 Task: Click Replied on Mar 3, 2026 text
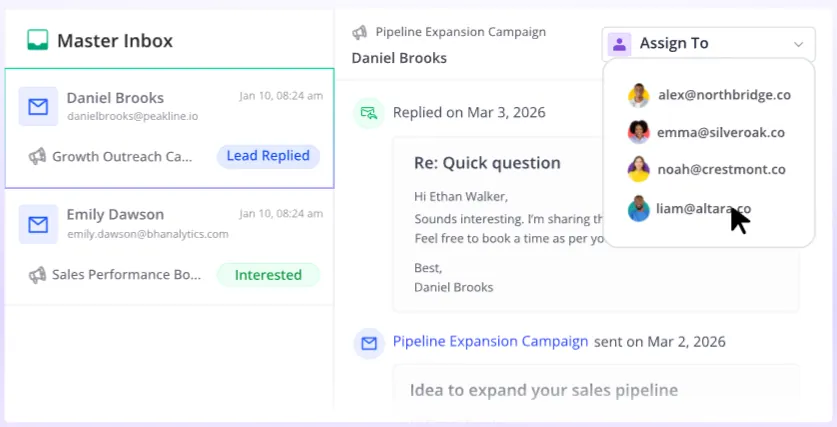click(x=469, y=113)
